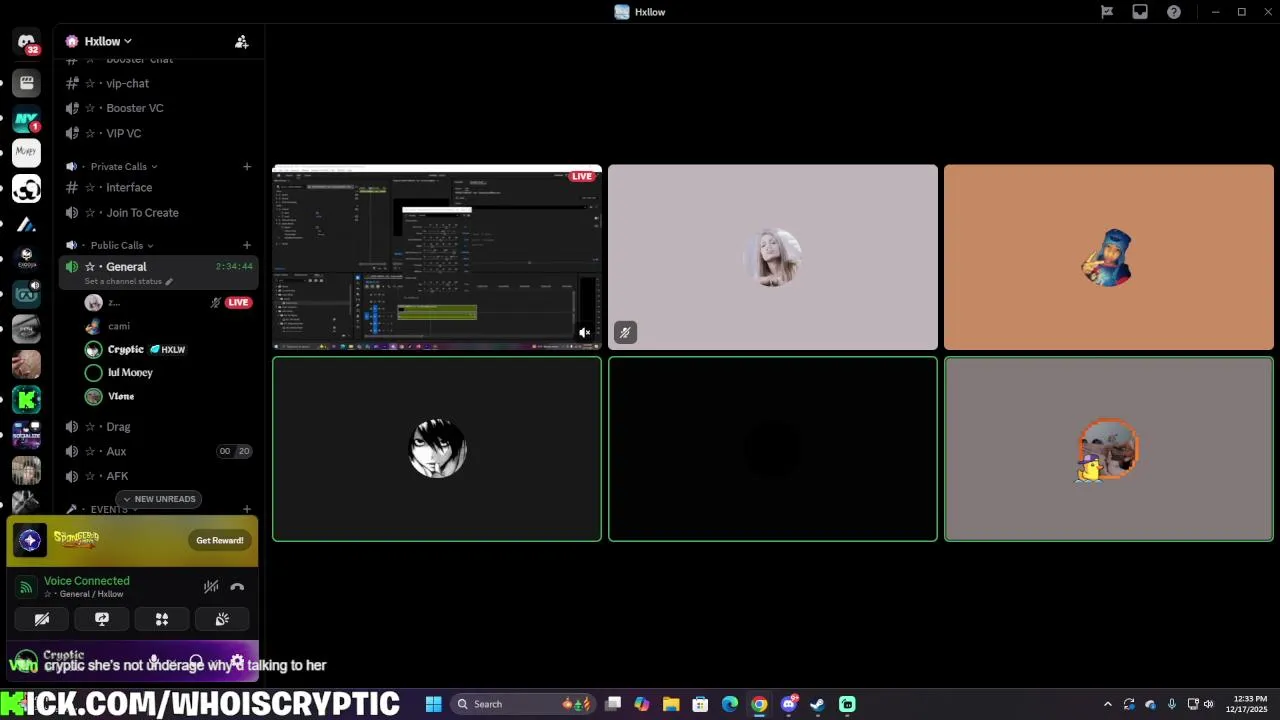Click the Get Reward! button
This screenshot has height=720, width=1280.
click(x=220, y=540)
